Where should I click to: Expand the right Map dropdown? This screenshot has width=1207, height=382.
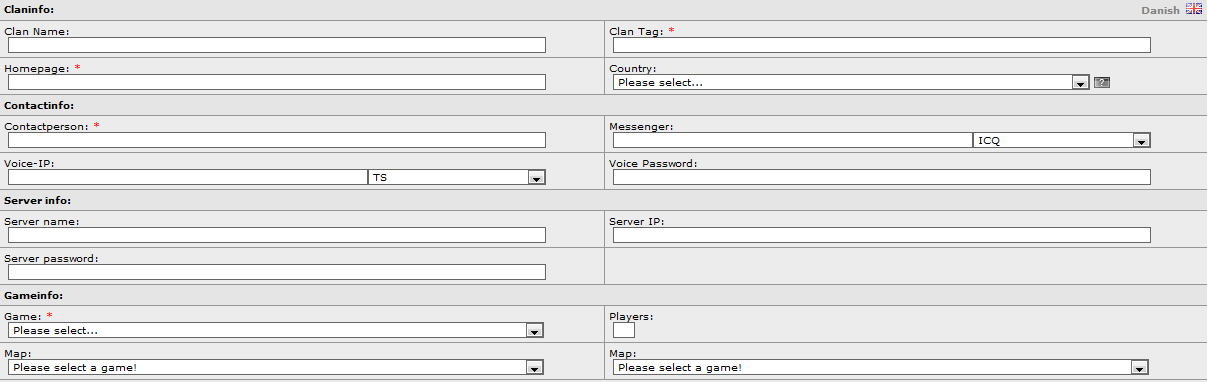click(881, 367)
